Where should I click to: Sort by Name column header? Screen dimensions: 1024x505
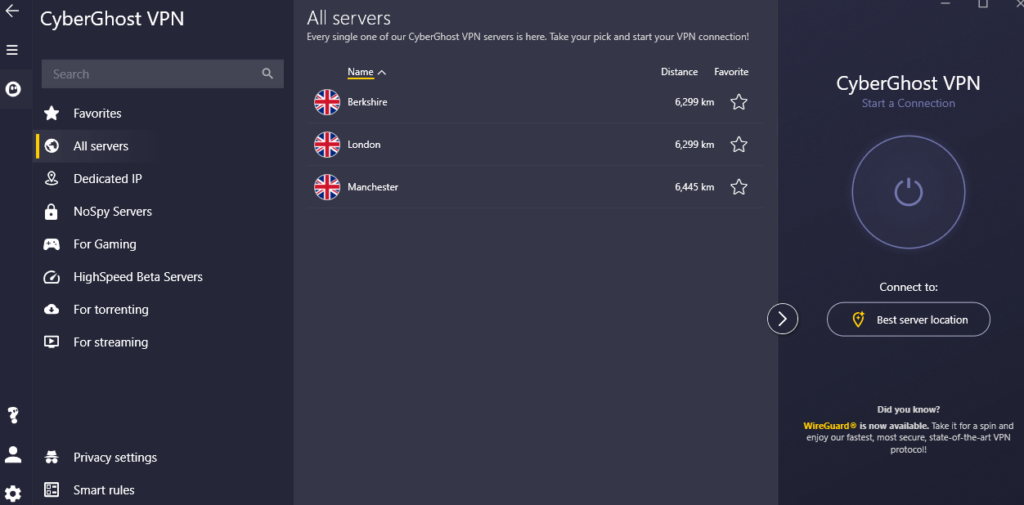(360, 72)
